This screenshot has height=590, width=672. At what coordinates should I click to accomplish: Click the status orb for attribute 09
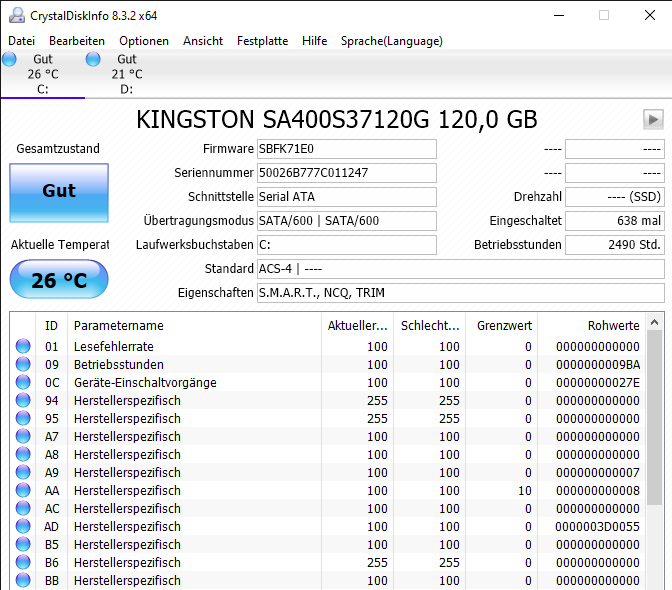[23, 364]
